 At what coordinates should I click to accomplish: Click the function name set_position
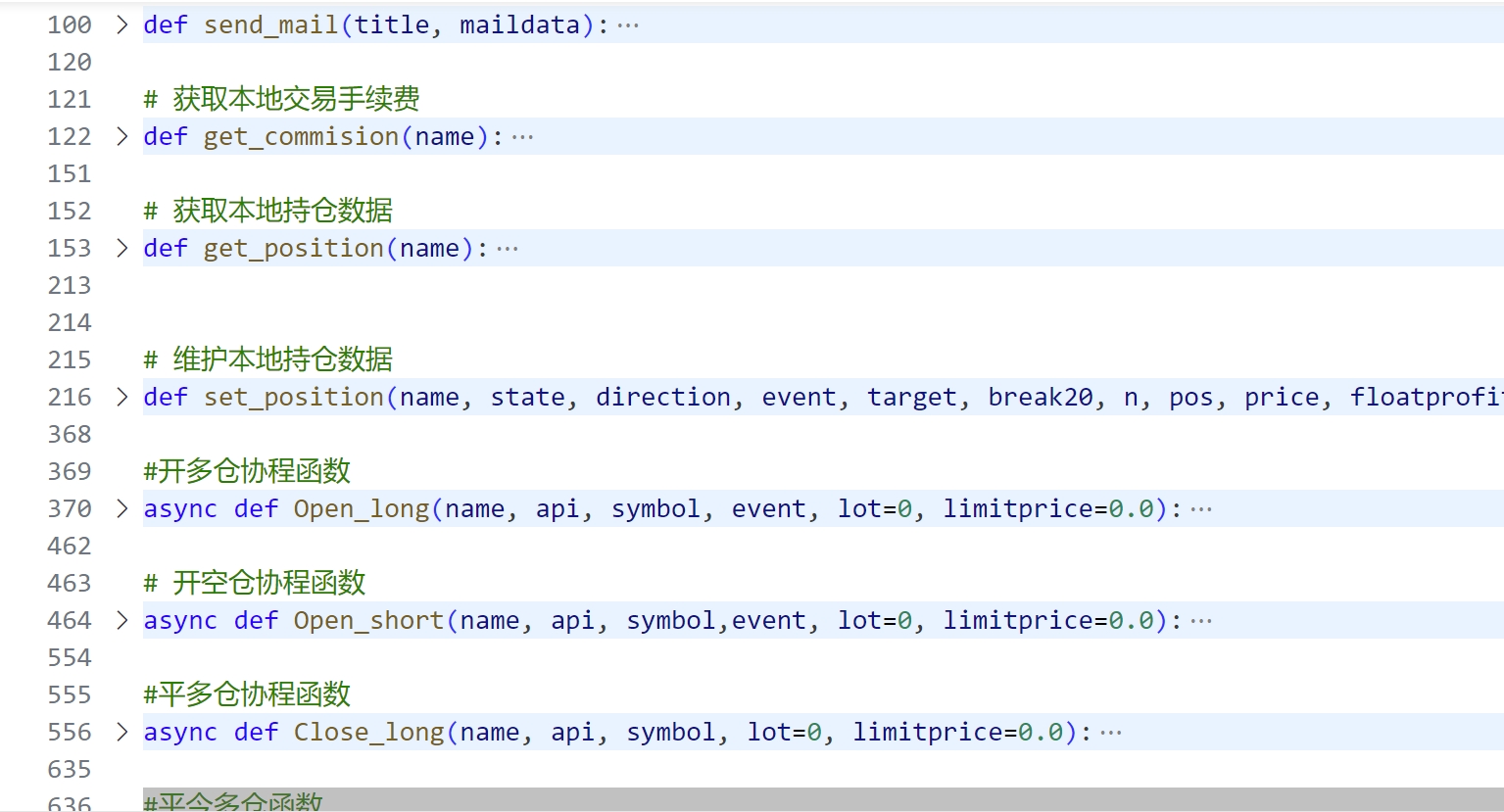point(294,397)
